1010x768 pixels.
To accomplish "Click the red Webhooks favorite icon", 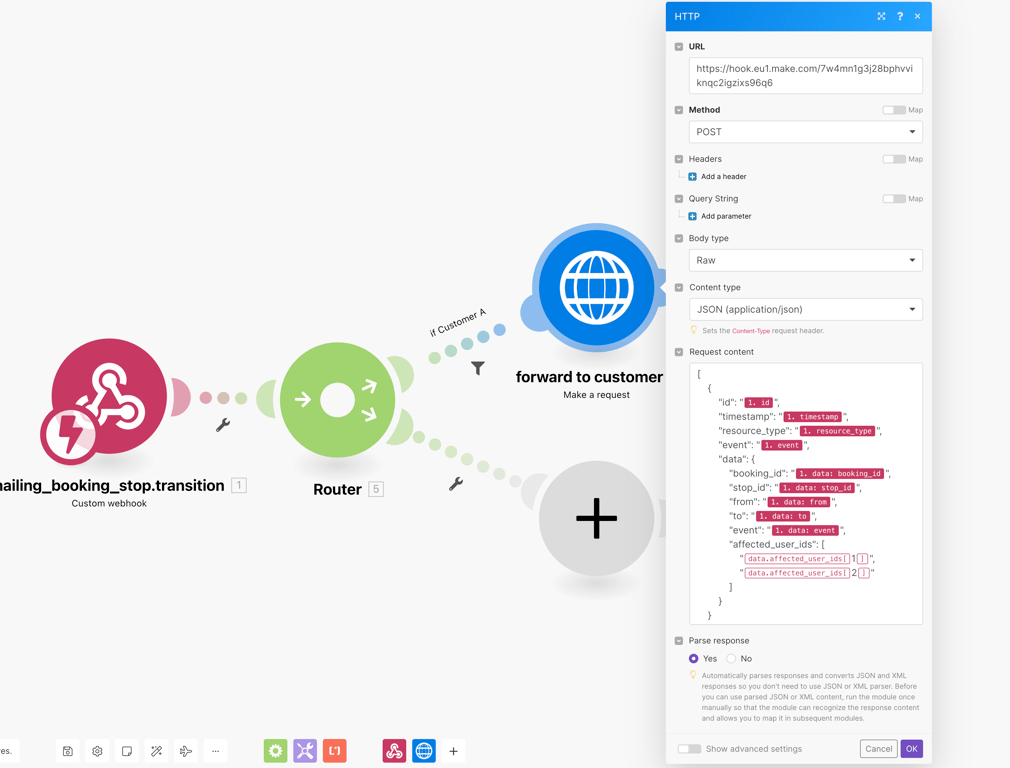I will point(394,751).
